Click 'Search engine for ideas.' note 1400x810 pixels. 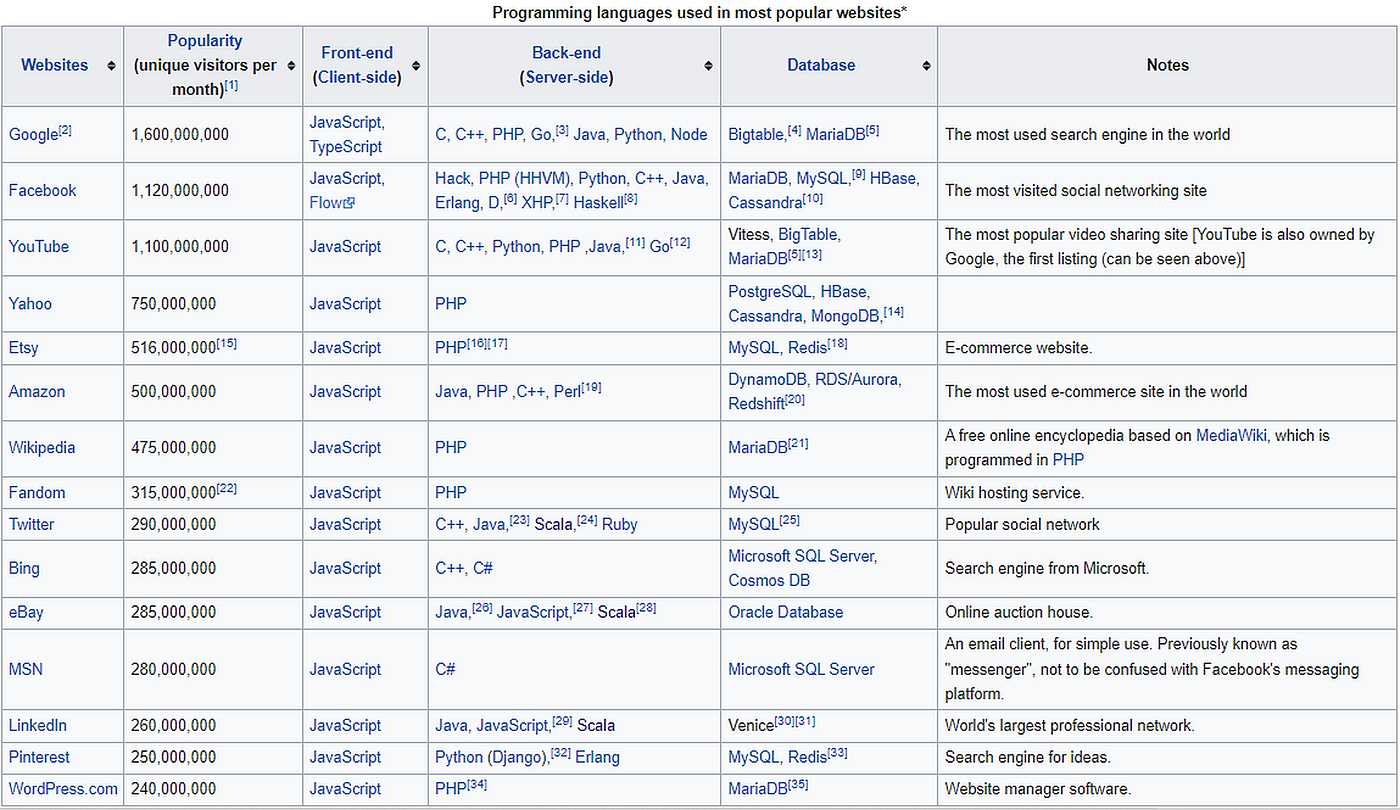point(1028,758)
